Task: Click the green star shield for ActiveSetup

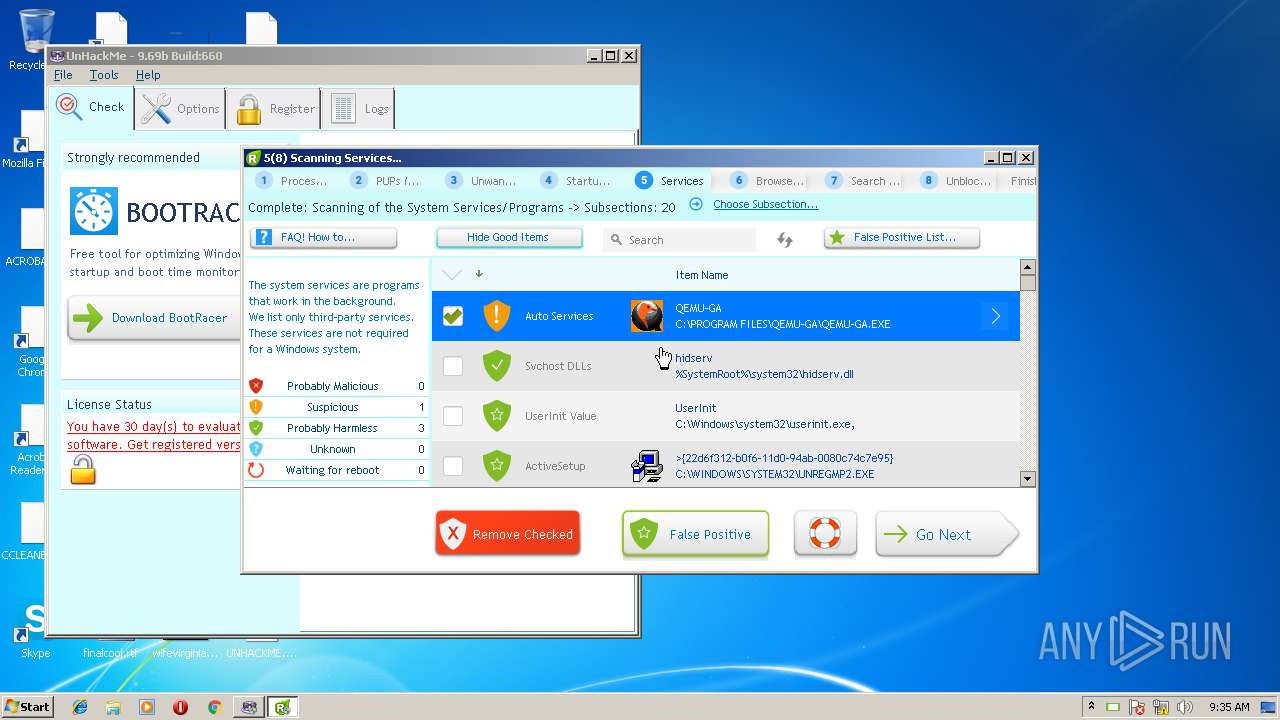Action: 497,466
